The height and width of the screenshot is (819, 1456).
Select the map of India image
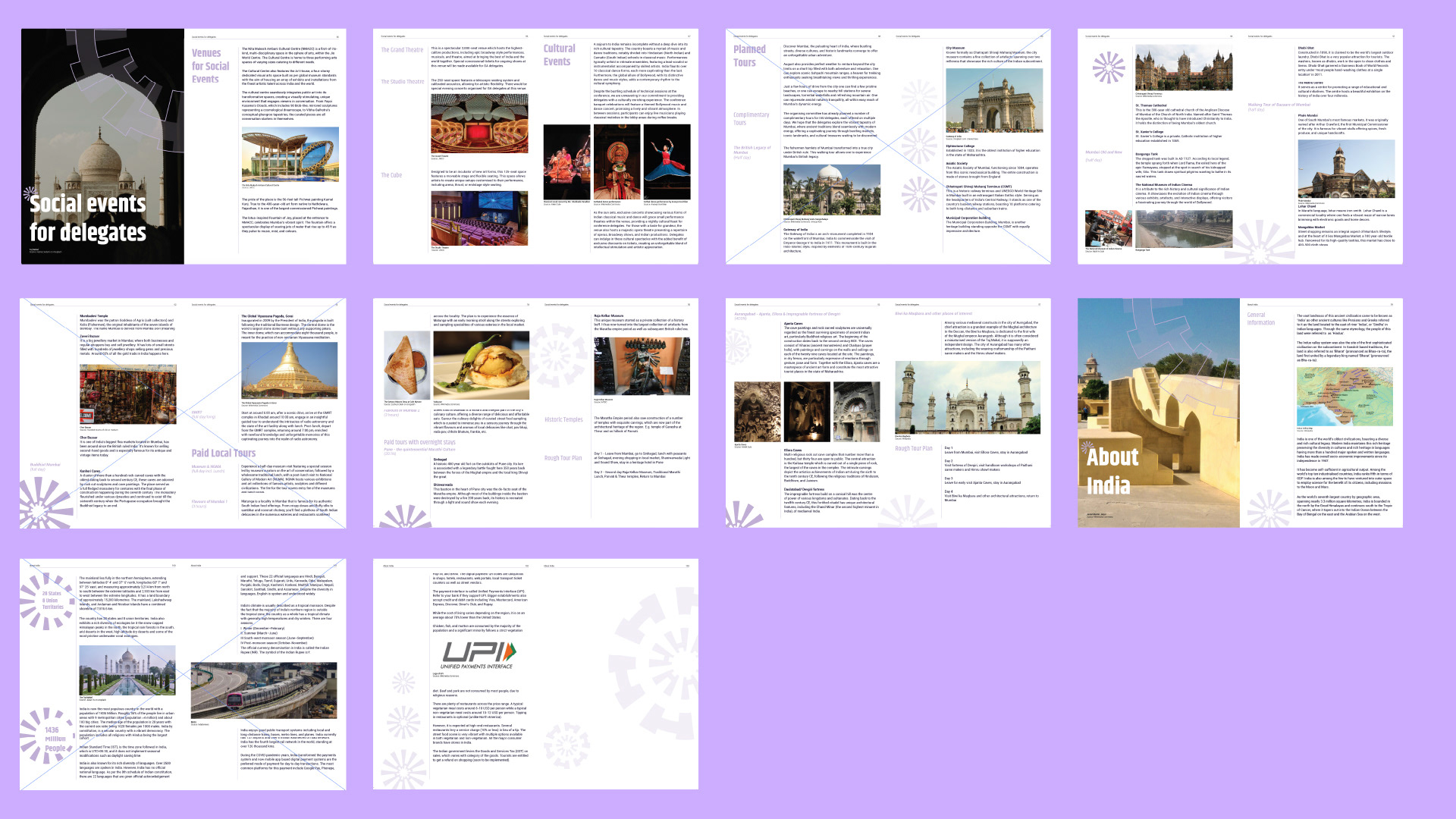click(x=1345, y=397)
